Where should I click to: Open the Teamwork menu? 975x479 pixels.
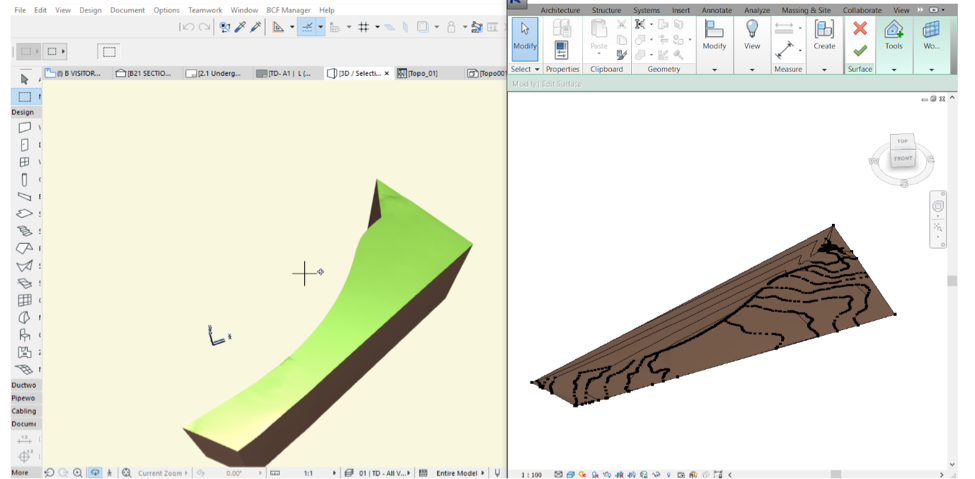204,10
